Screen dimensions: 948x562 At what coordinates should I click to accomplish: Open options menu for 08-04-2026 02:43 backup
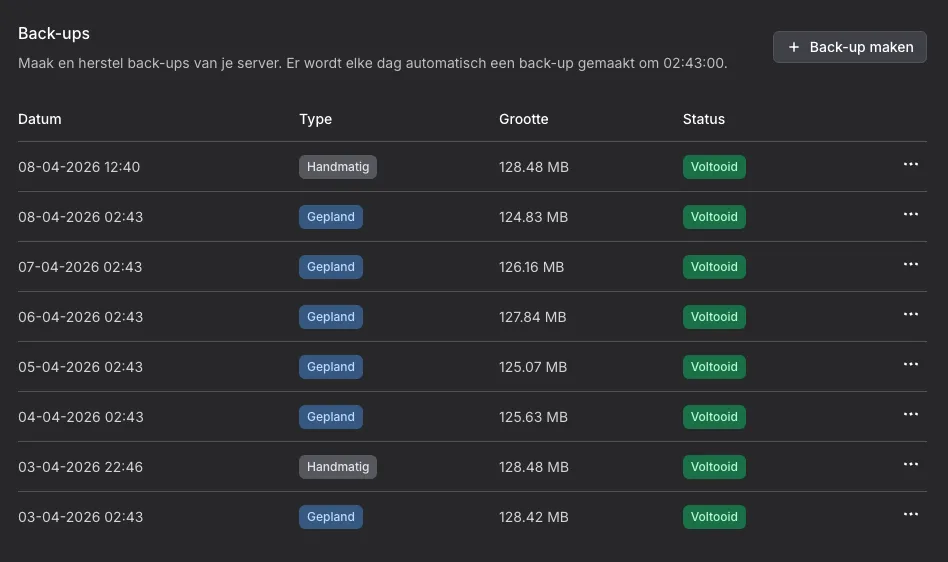click(911, 215)
